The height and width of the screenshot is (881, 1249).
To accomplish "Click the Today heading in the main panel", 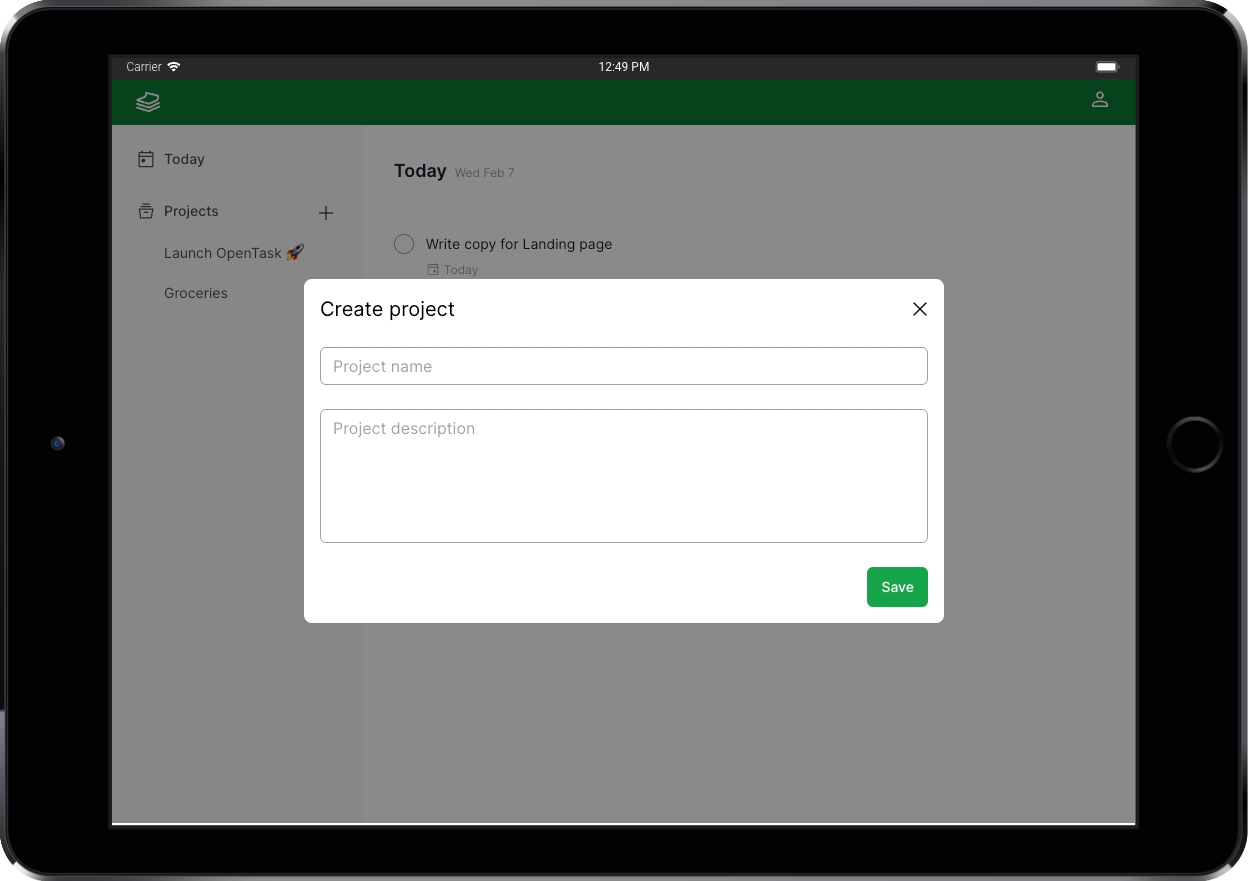I will pos(419,171).
